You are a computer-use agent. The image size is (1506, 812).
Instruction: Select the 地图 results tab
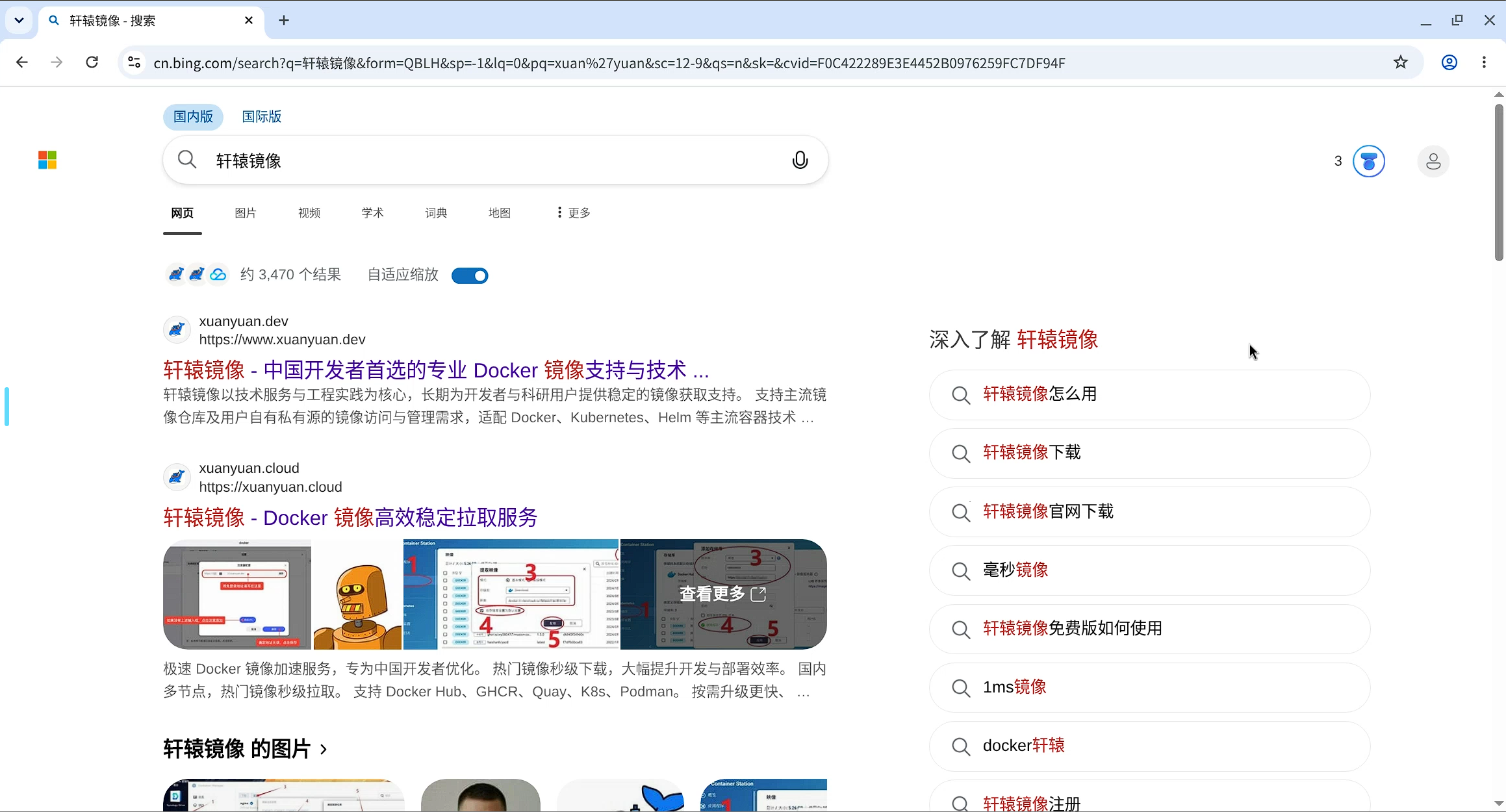click(500, 213)
